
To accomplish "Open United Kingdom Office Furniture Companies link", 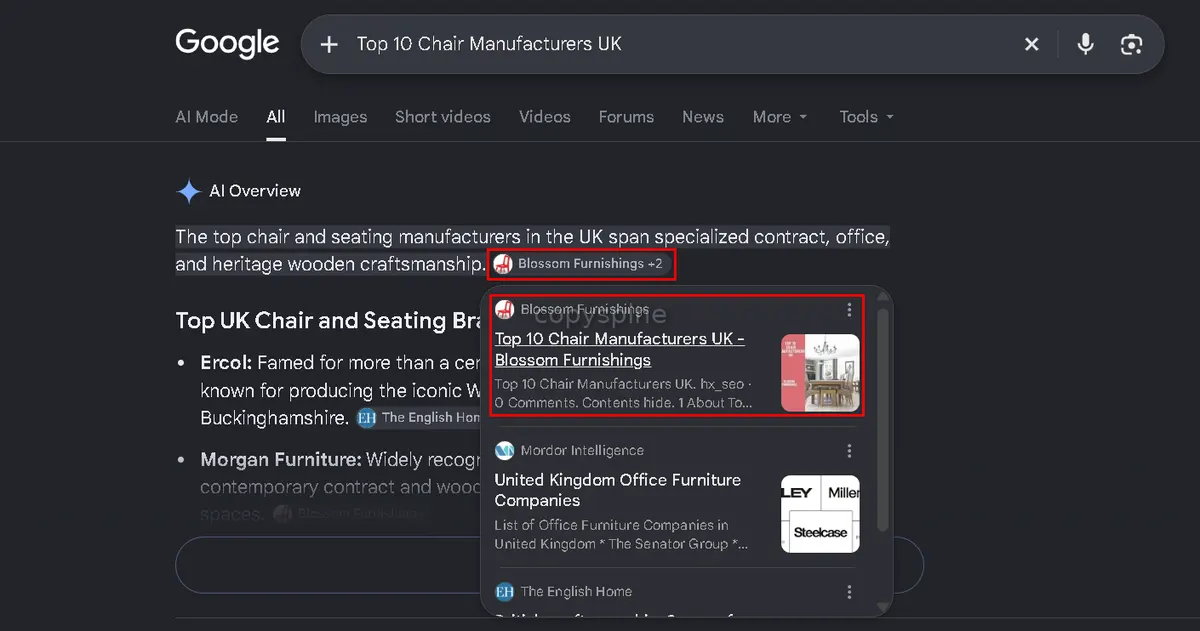I will (x=618, y=490).
